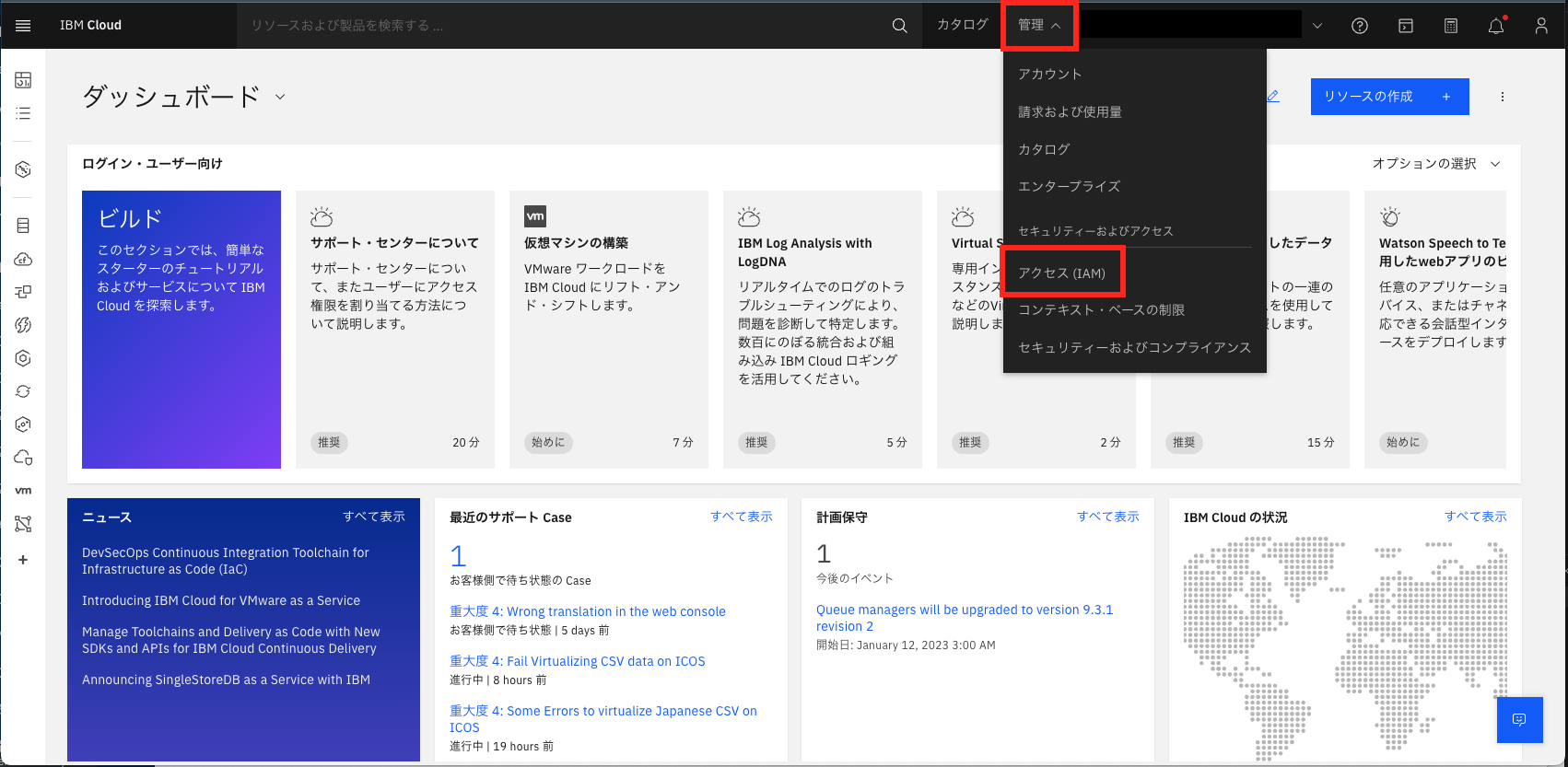The image size is (1568, 767).
Task: Open the Queue managers upgrade event link
Action: click(965, 618)
